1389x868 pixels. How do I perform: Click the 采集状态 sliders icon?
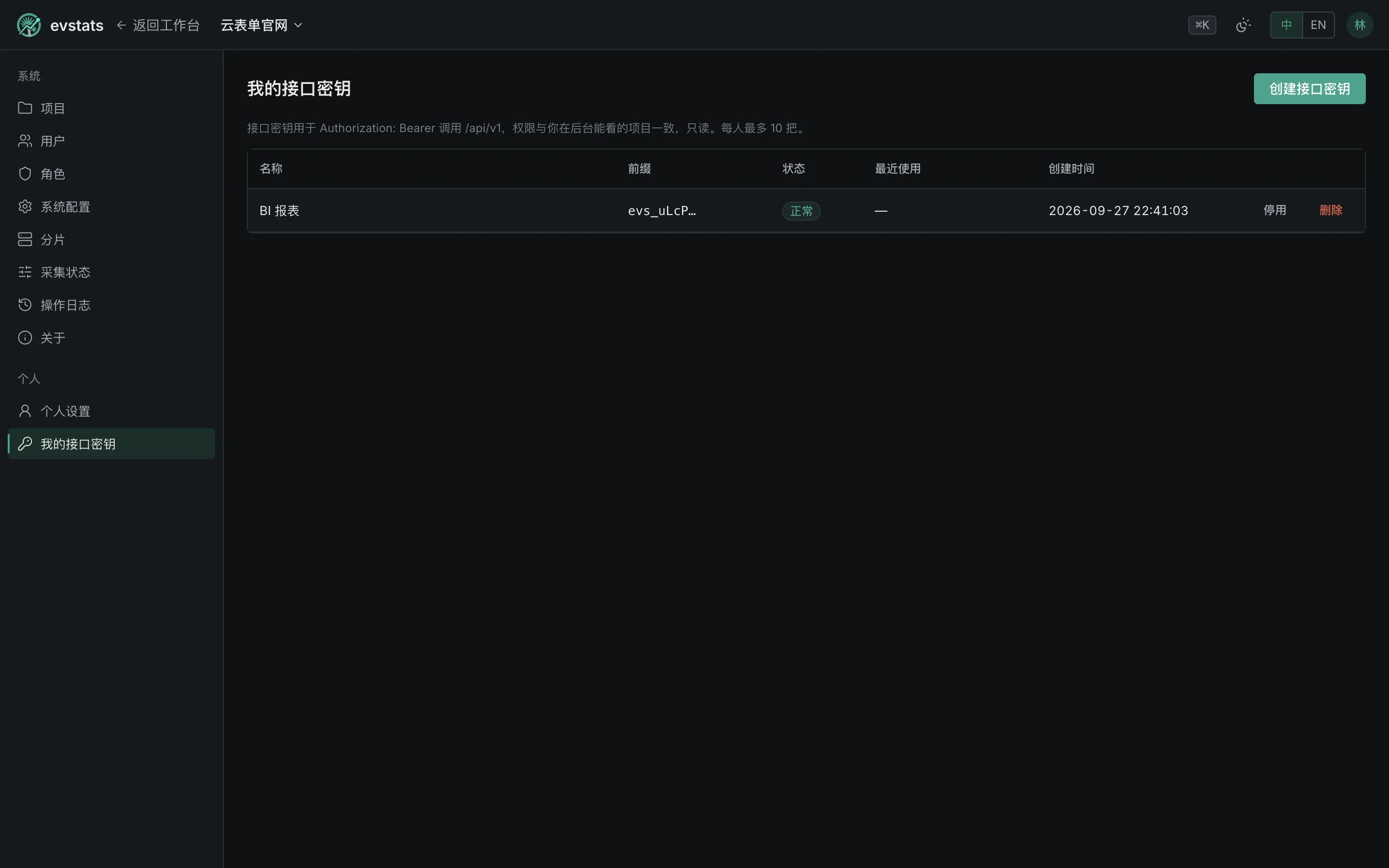point(25,271)
